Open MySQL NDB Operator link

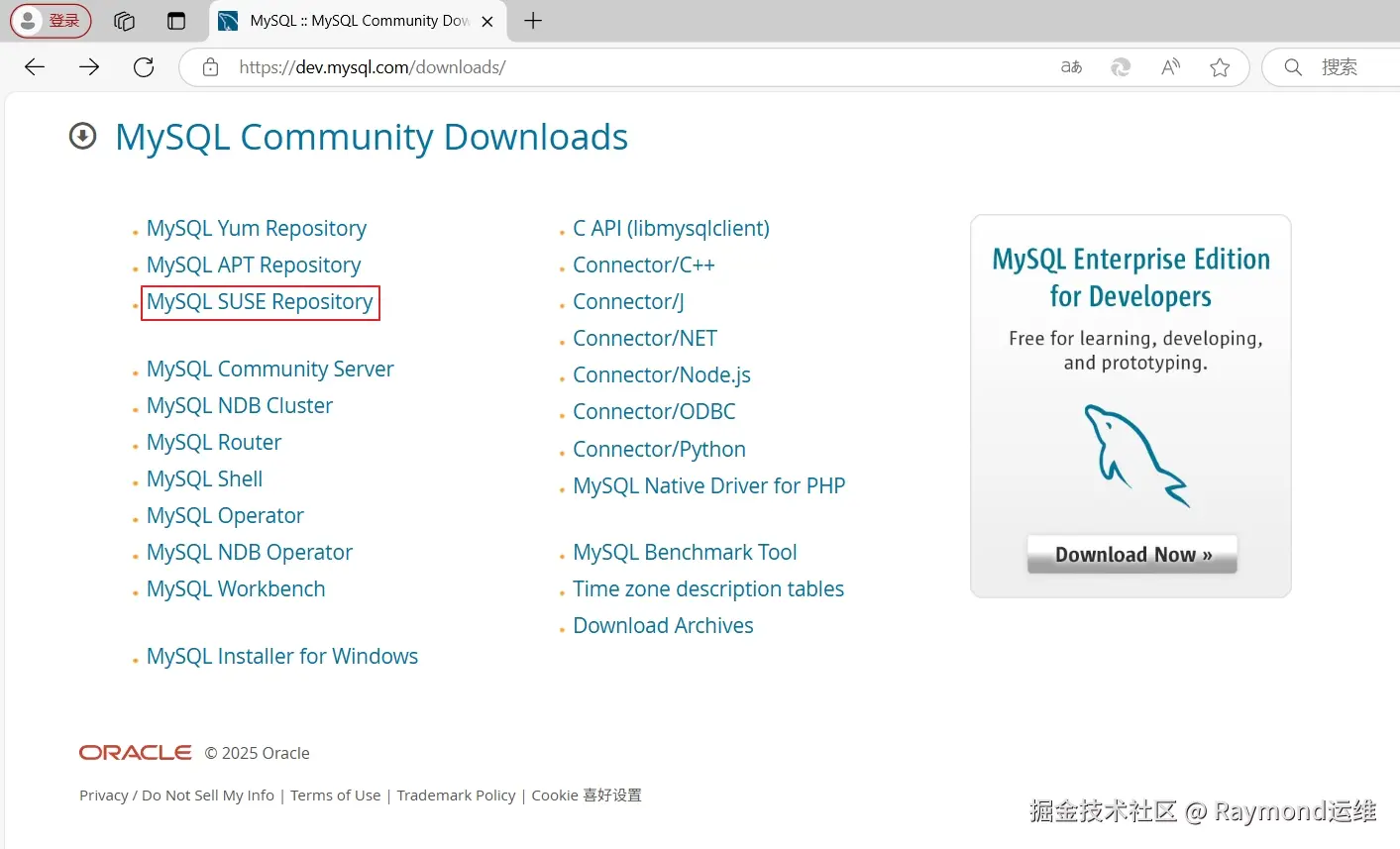[x=250, y=552]
